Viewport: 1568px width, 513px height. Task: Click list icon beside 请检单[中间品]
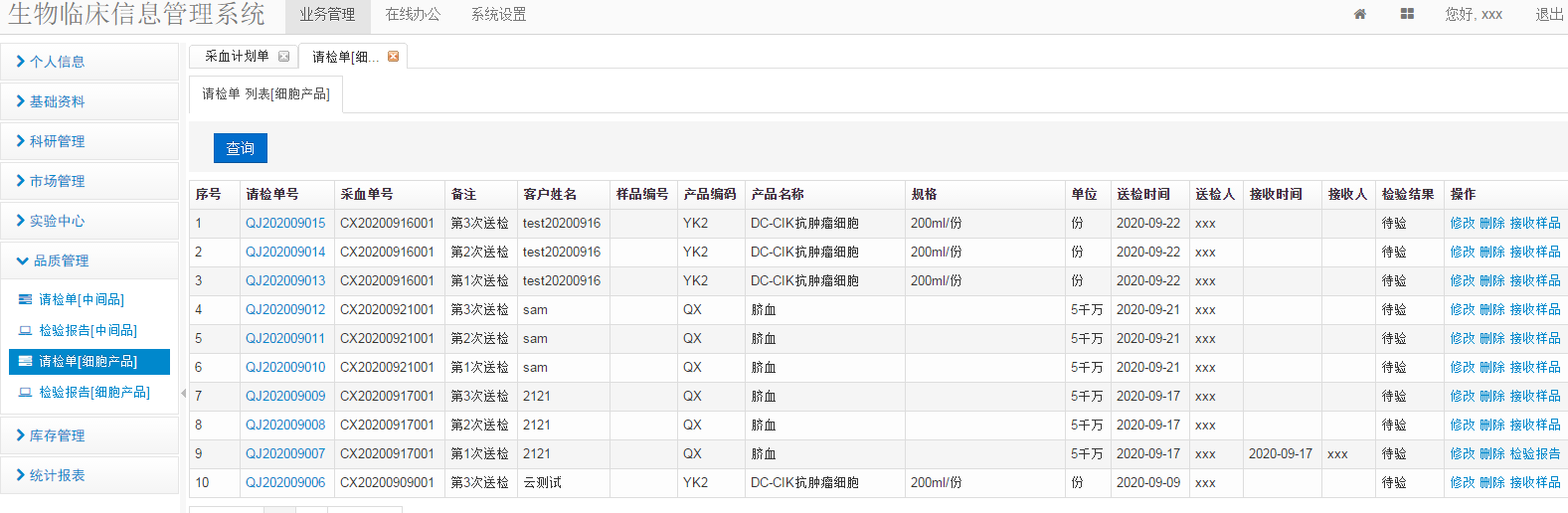point(26,299)
